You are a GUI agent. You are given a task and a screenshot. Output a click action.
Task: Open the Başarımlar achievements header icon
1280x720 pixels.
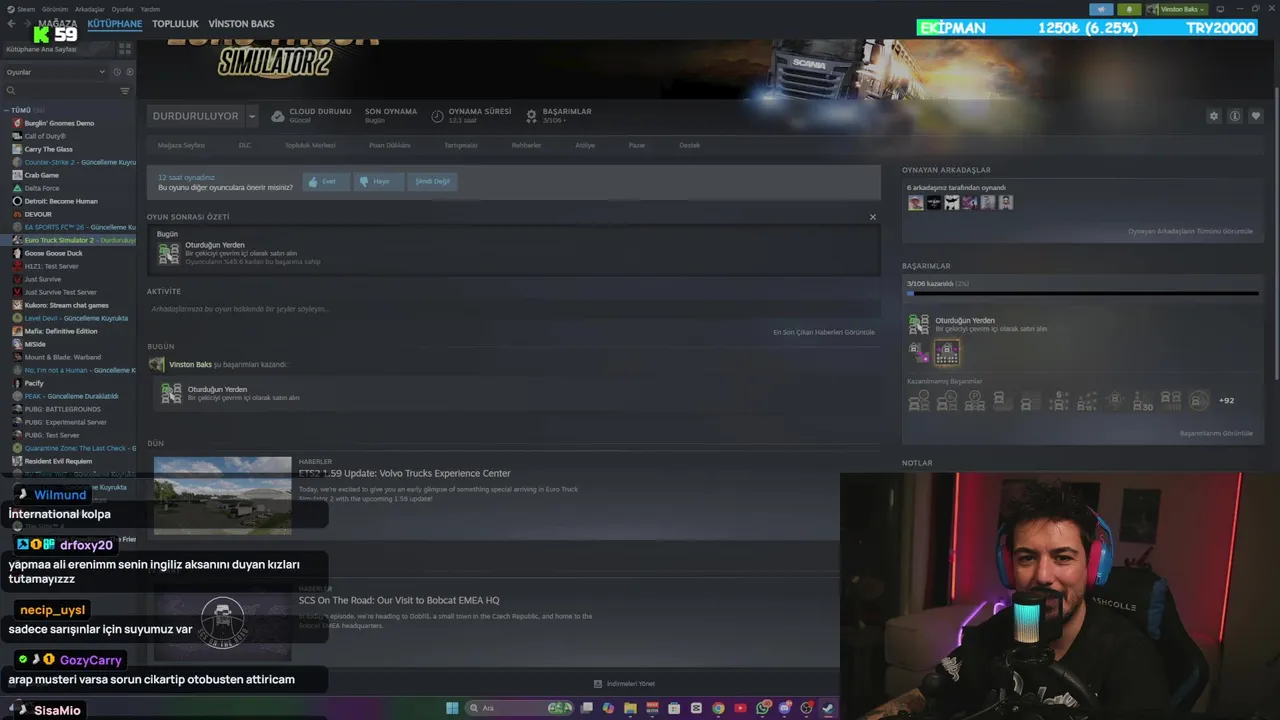point(531,116)
